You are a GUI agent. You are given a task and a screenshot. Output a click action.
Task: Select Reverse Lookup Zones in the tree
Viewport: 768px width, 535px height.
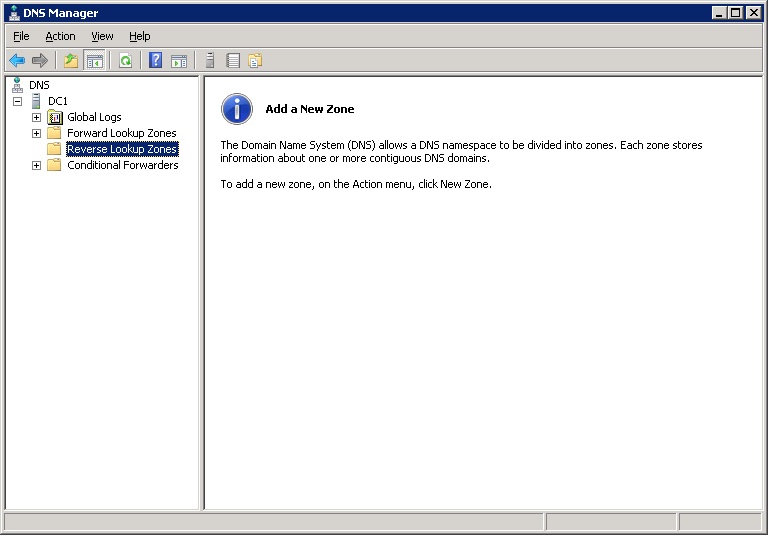[122, 149]
